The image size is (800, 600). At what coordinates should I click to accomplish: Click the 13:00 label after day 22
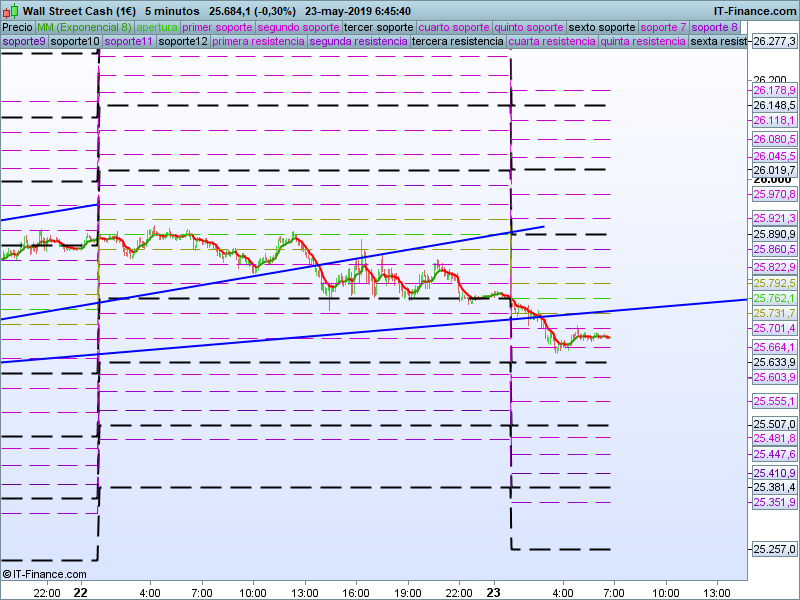pyautogui.click(x=305, y=593)
